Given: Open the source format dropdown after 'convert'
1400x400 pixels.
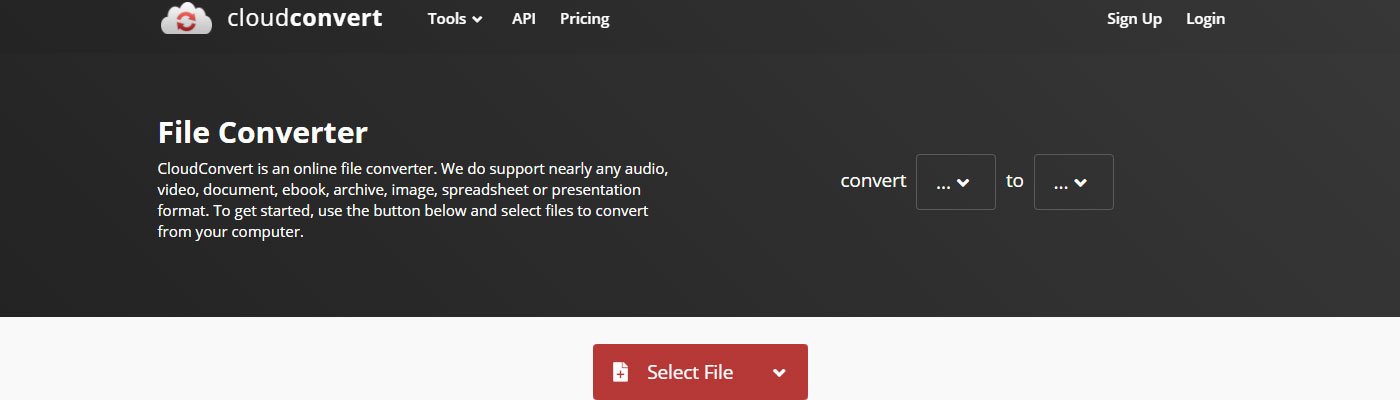Looking at the screenshot, I should [x=955, y=182].
